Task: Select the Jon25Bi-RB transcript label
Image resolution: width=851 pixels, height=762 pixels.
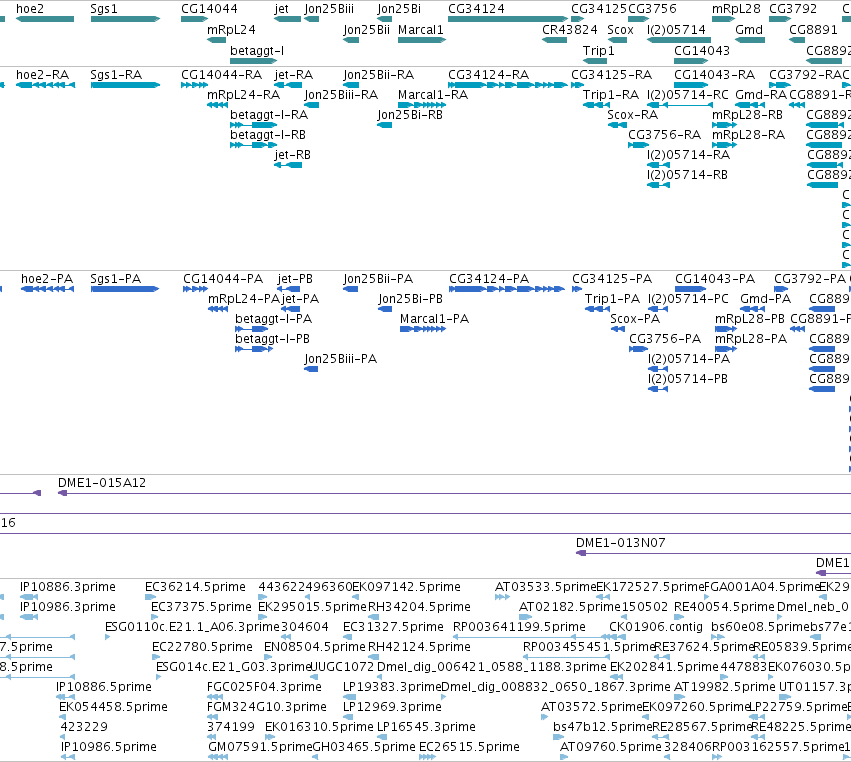Action: (410, 115)
